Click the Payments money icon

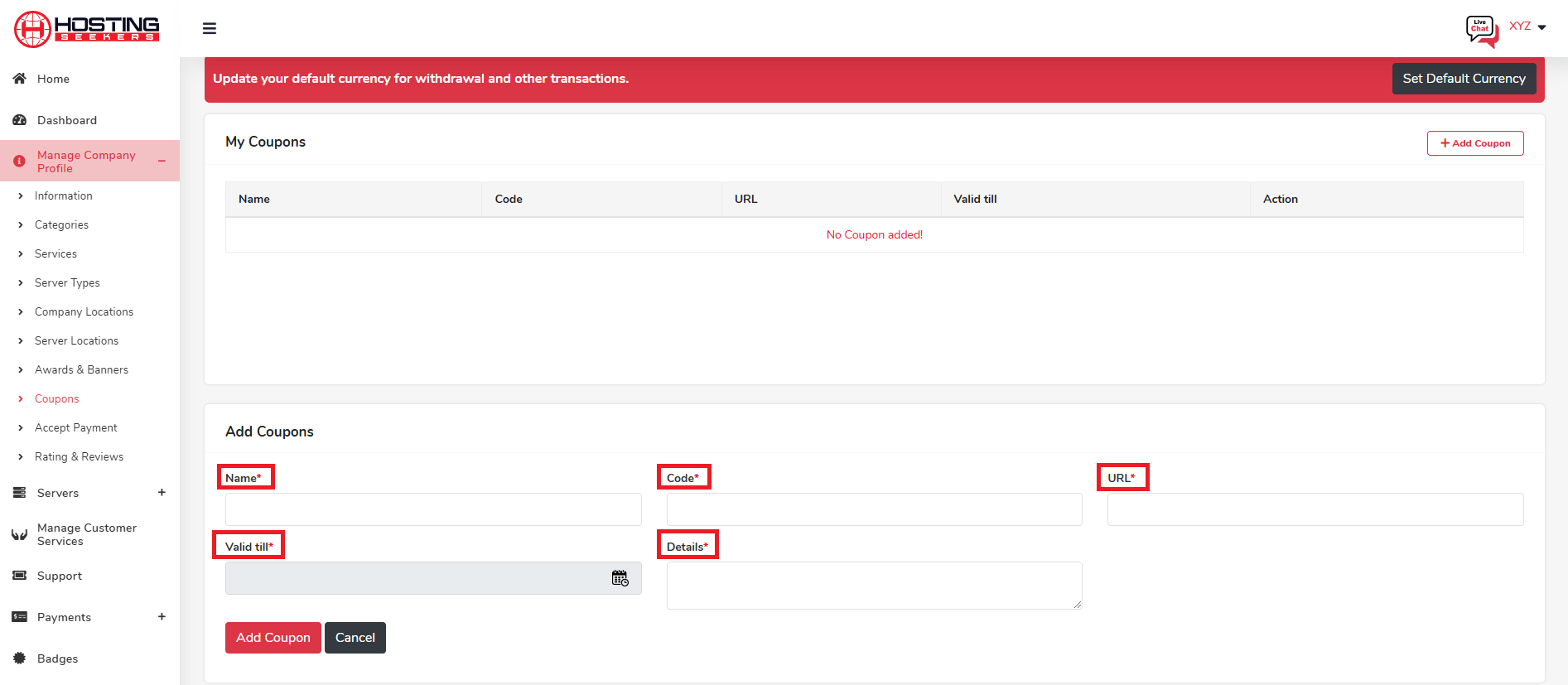click(20, 617)
